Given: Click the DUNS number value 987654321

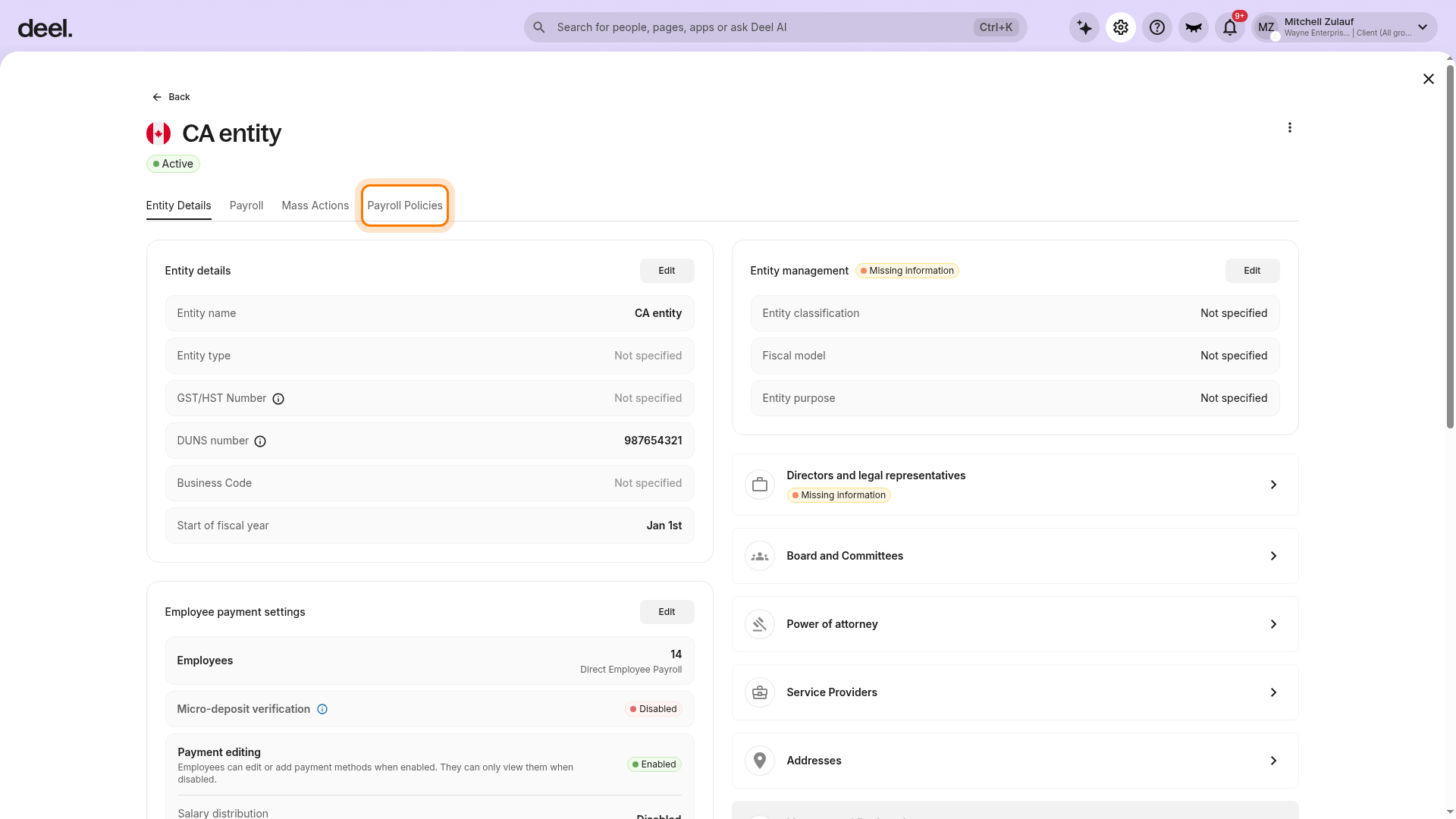Looking at the screenshot, I should click(653, 441).
